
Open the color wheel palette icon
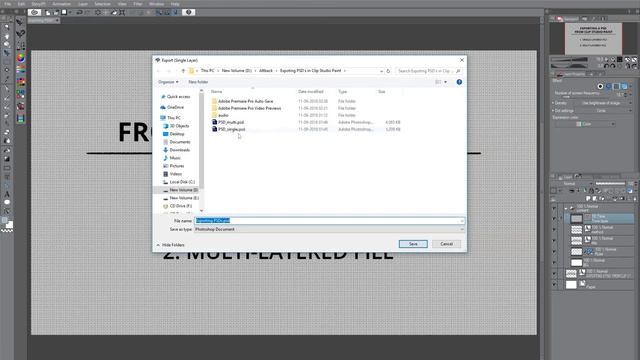(20, 58)
